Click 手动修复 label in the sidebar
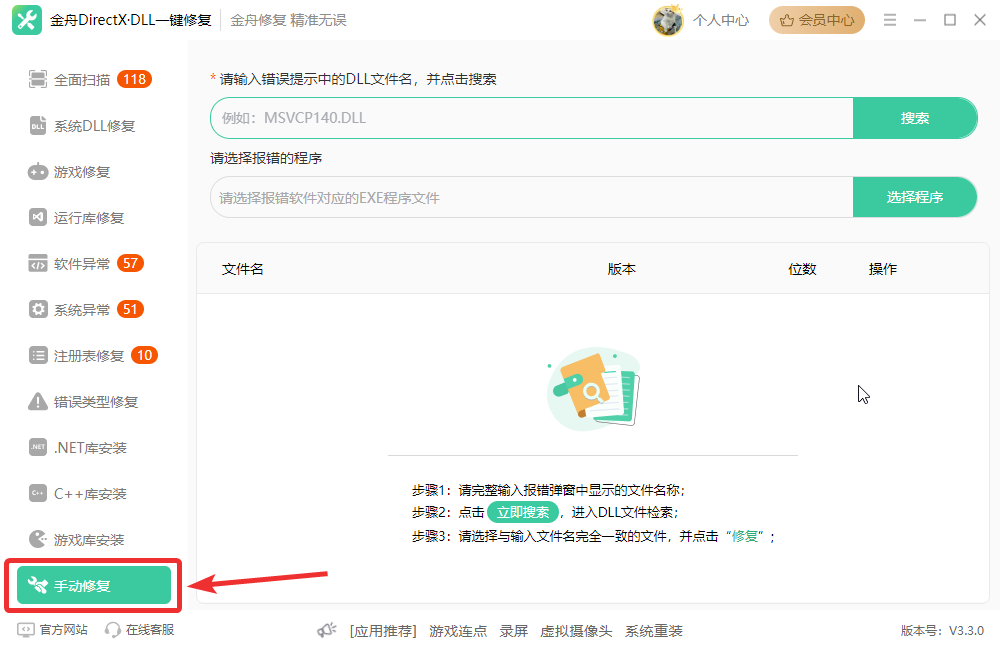The image size is (1000, 650). (x=82, y=586)
